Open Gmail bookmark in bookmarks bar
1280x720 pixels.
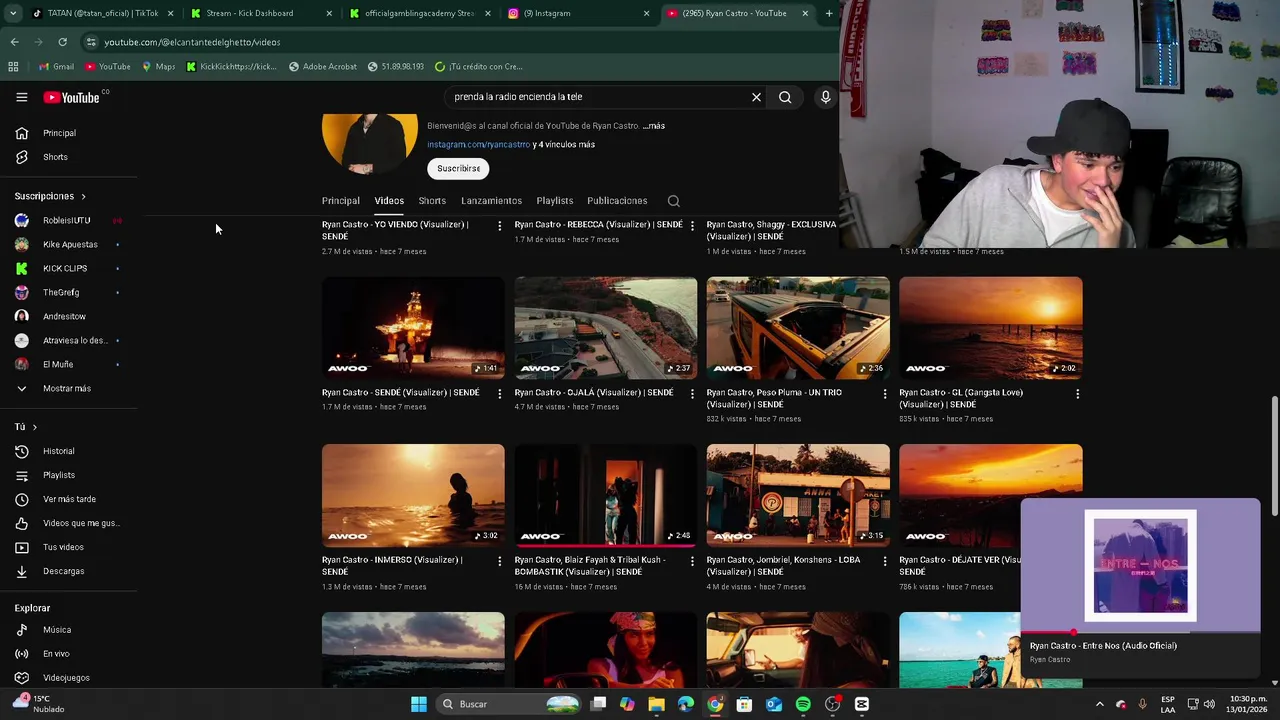click(x=56, y=67)
